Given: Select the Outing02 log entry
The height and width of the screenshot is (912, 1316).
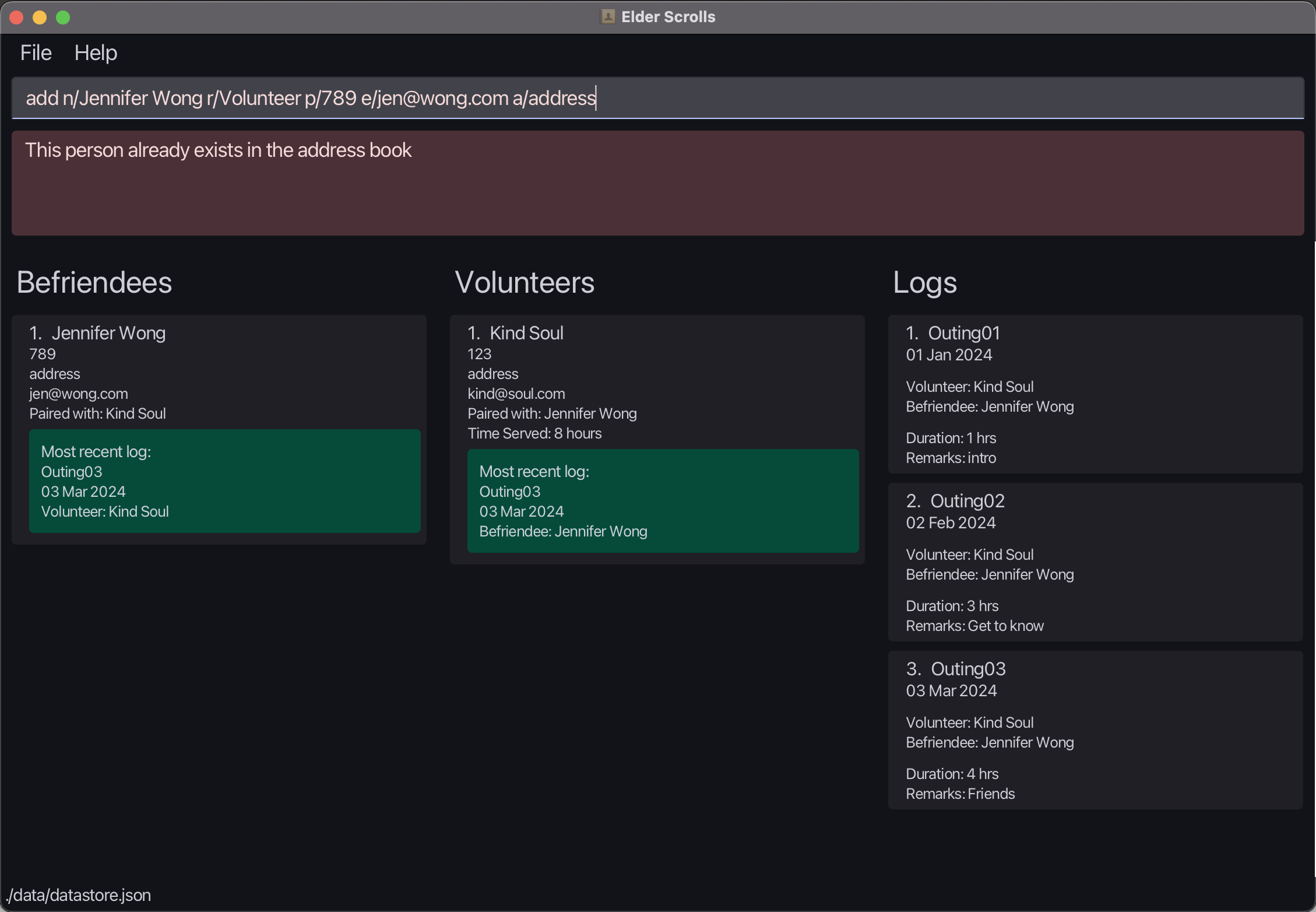Looking at the screenshot, I should 1095,562.
